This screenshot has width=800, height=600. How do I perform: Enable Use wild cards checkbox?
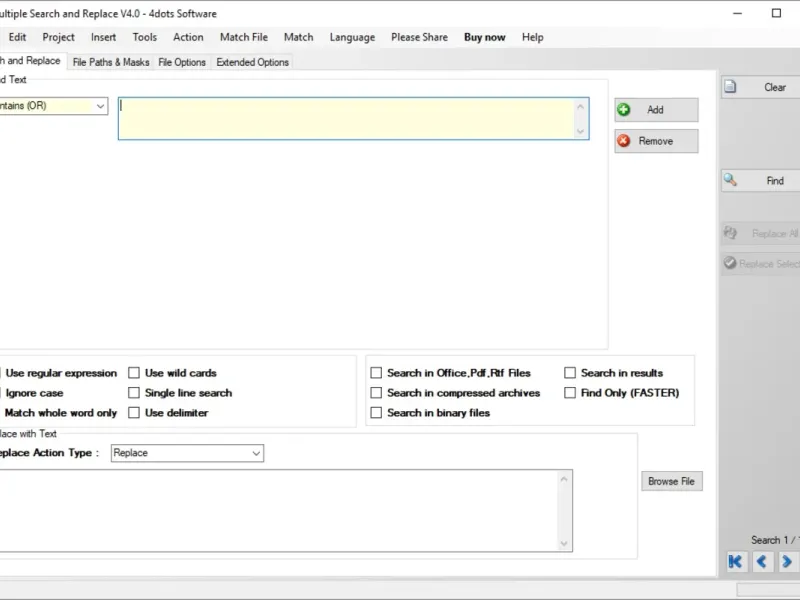tap(134, 373)
